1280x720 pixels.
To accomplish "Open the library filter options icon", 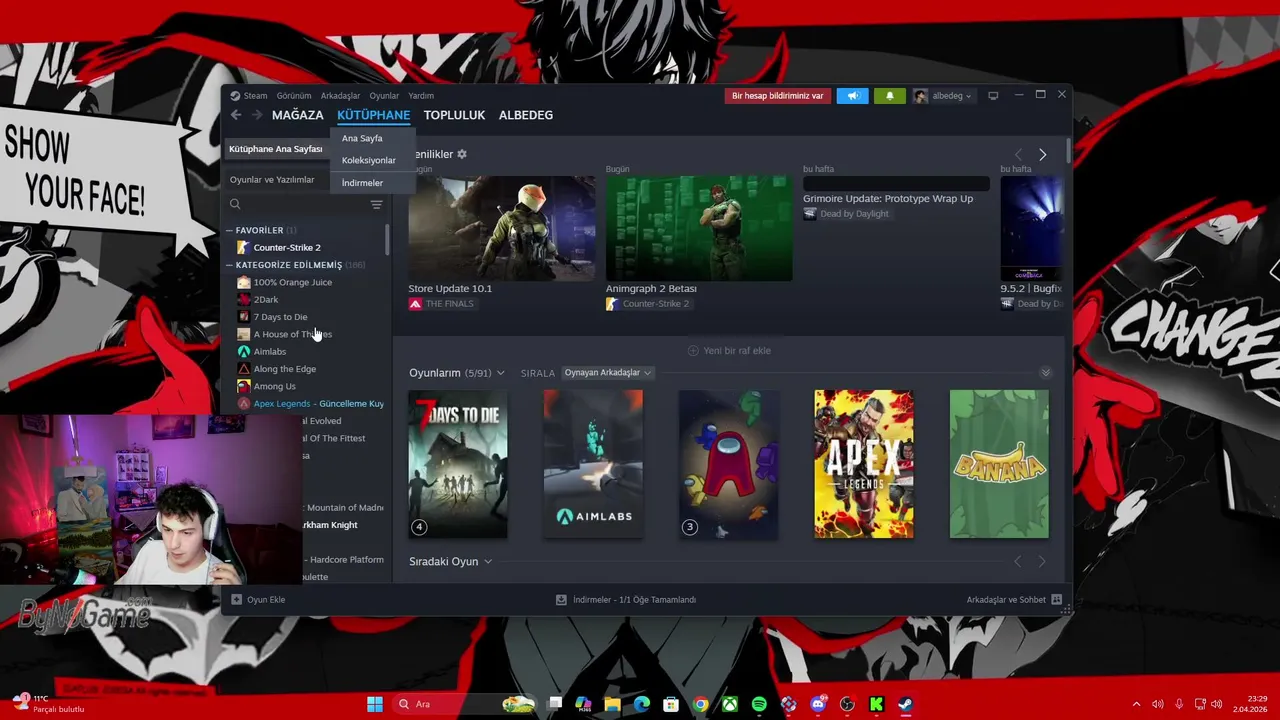I will pyautogui.click(x=376, y=204).
